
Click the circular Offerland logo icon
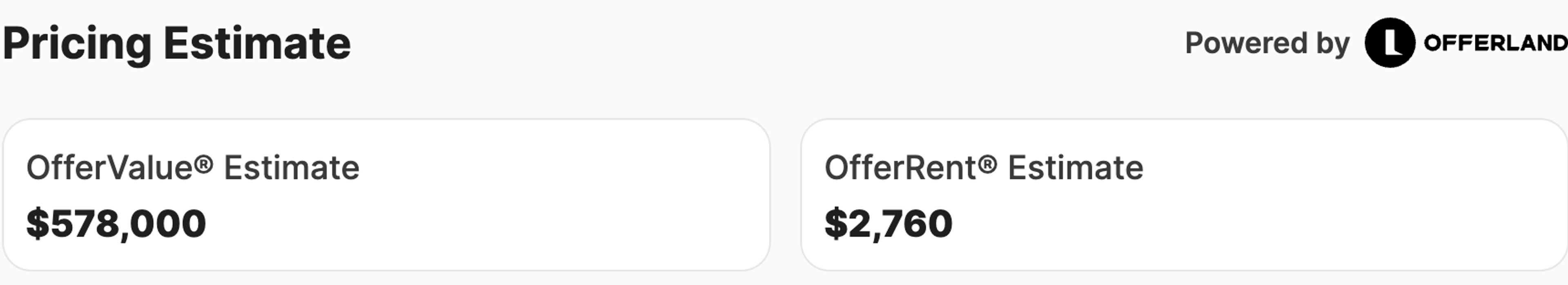pos(1390,43)
